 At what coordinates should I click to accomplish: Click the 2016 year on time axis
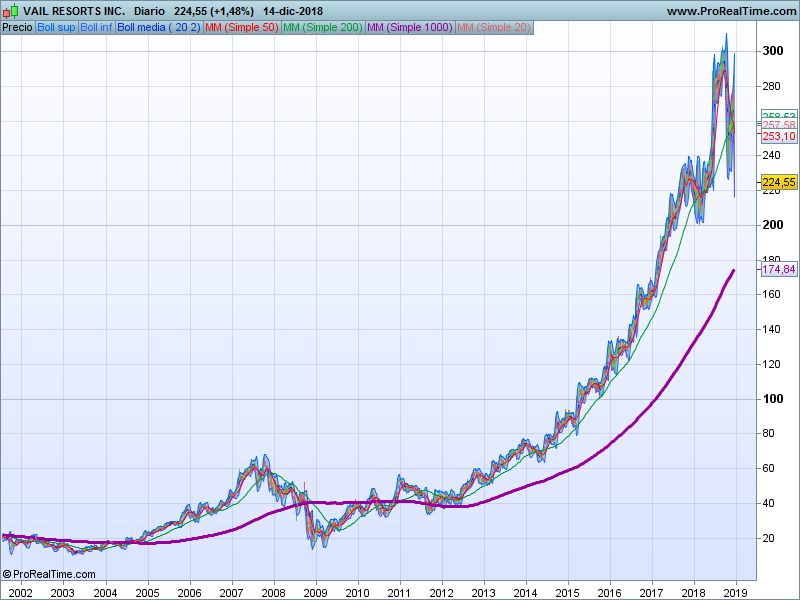(x=609, y=593)
